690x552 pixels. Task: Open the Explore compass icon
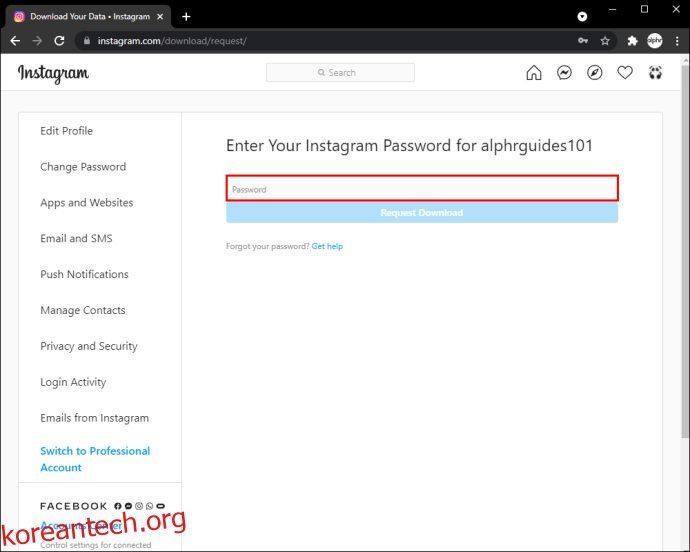pyautogui.click(x=595, y=73)
